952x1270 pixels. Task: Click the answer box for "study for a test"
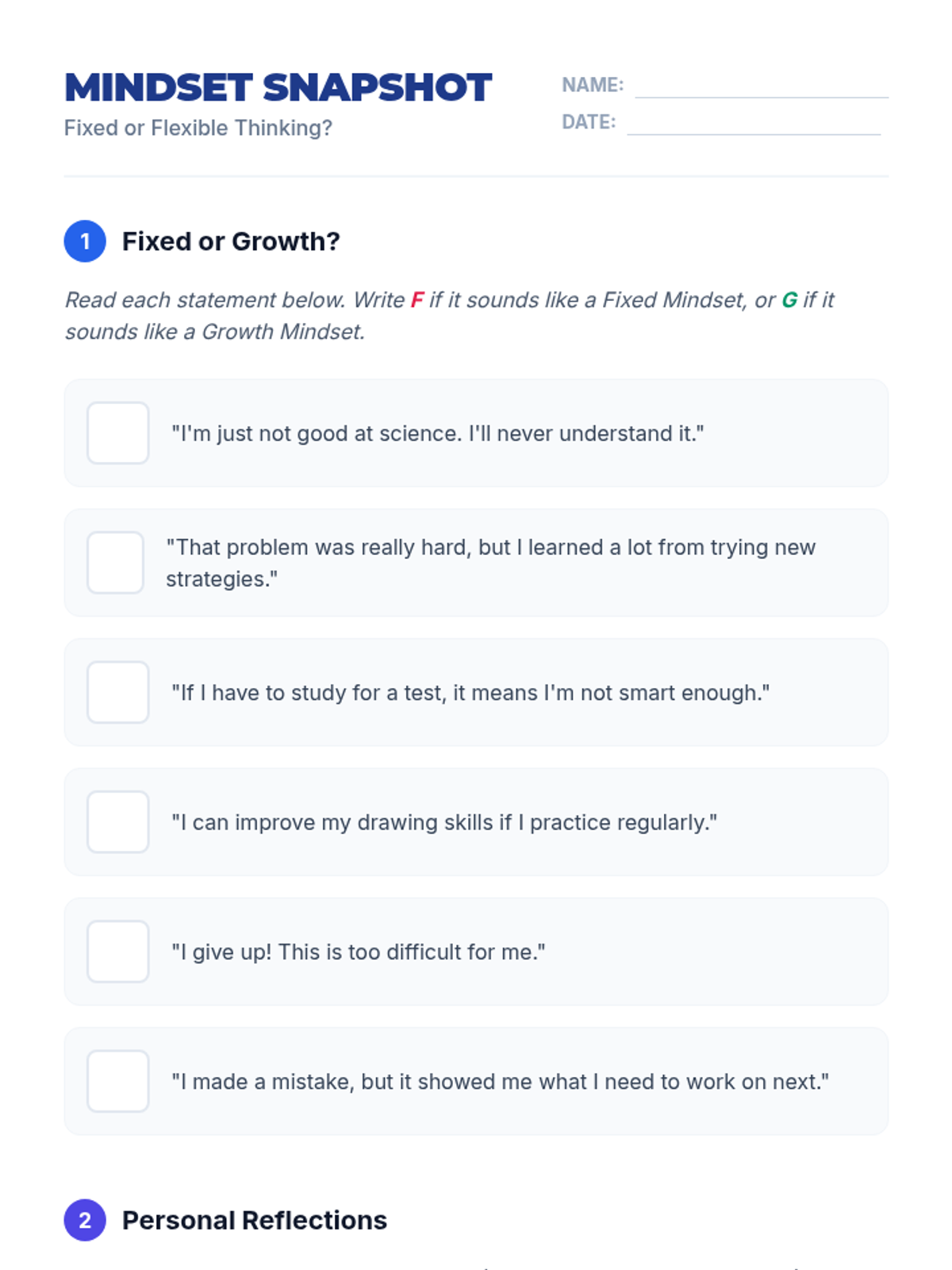118,692
